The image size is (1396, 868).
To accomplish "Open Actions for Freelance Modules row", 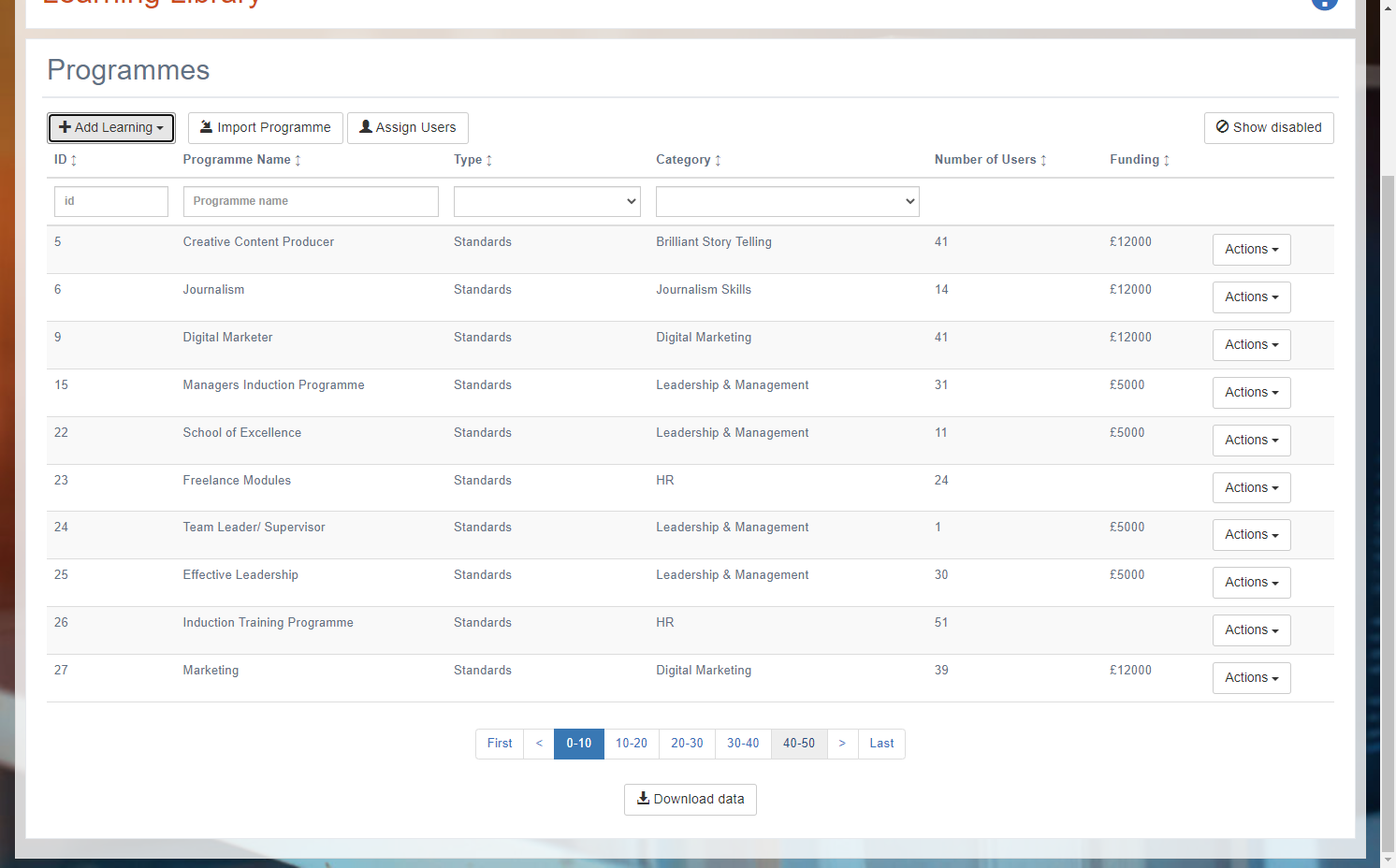I will coord(1251,487).
